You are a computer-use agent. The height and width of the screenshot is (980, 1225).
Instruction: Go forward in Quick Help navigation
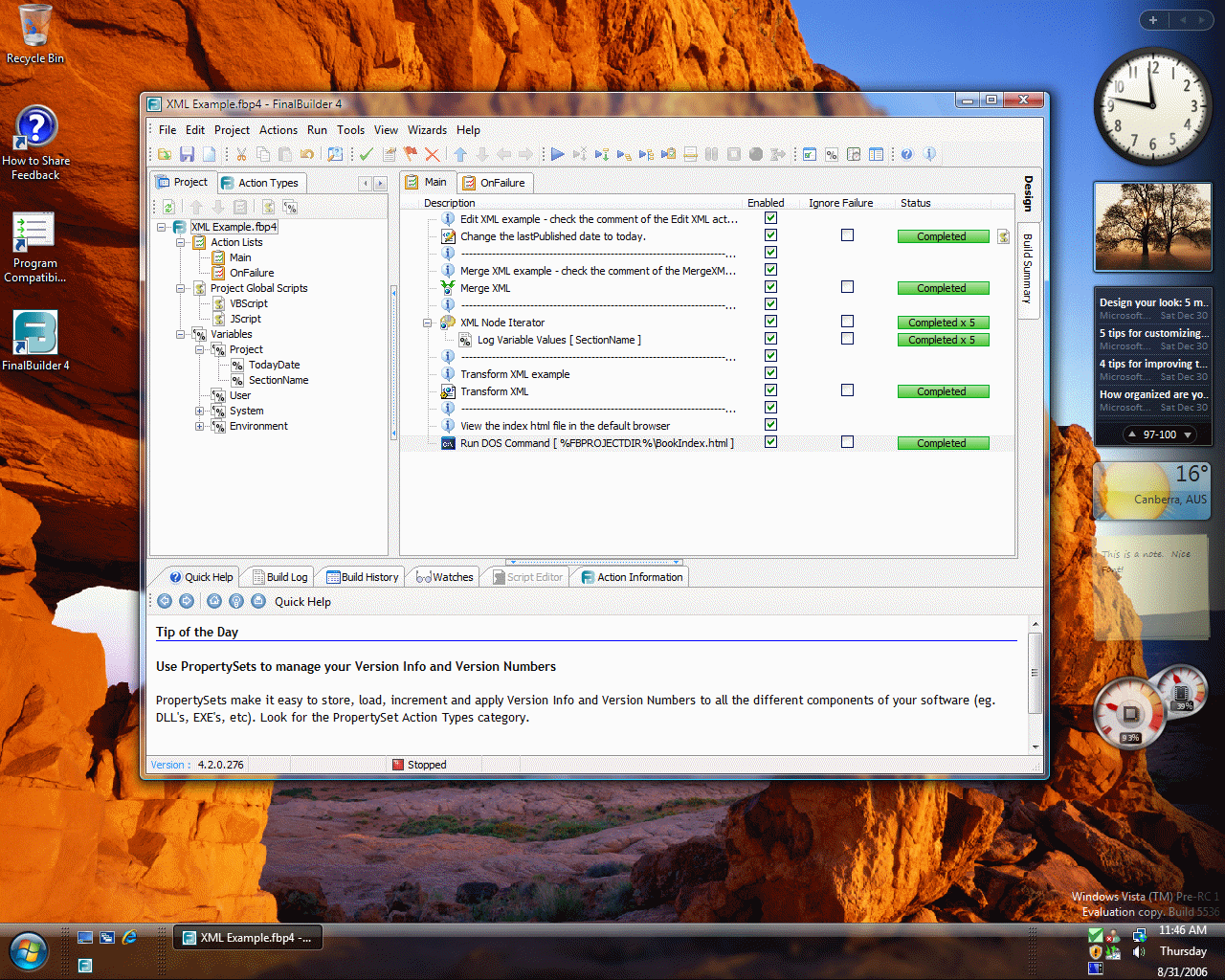(x=187, y=601)
